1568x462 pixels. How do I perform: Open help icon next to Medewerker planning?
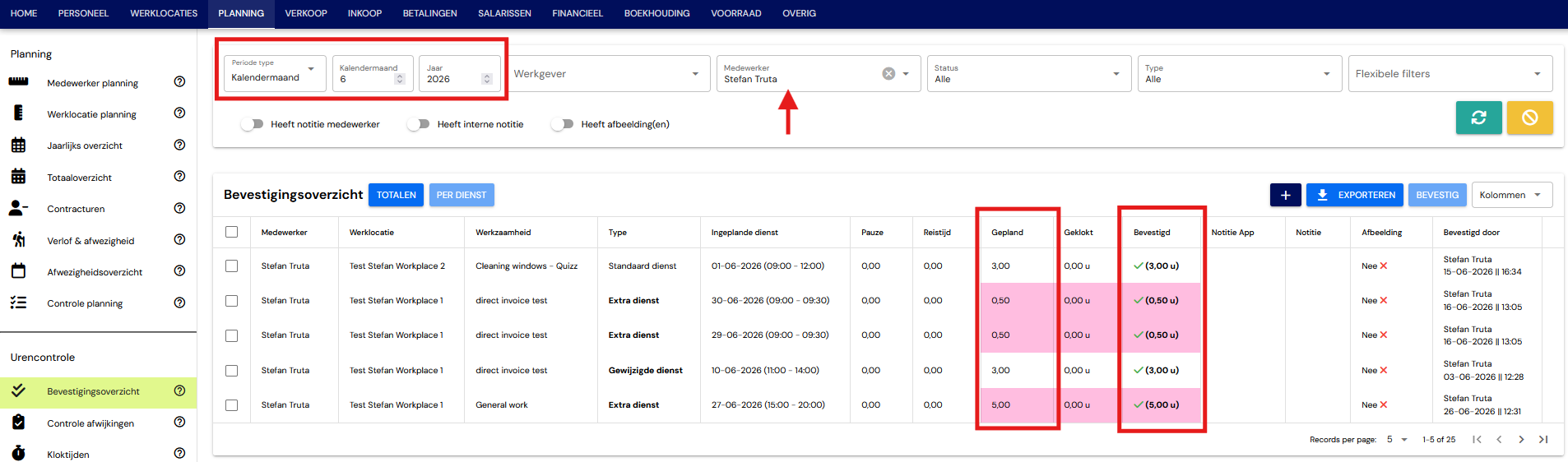tap(179, 81)
